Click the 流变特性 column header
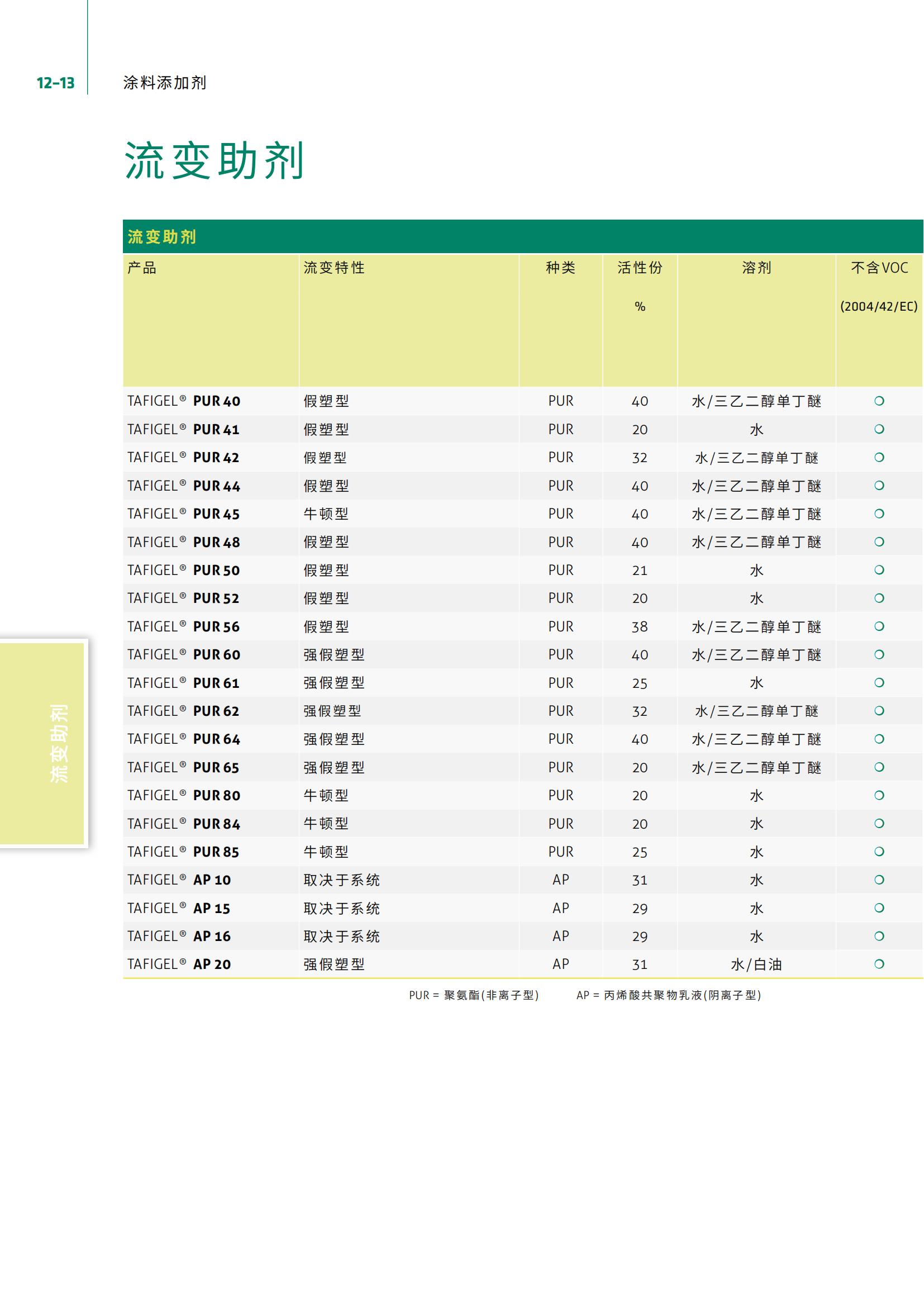The width and height of the screenshot is (924, 1307). click(x=334, y=268)
